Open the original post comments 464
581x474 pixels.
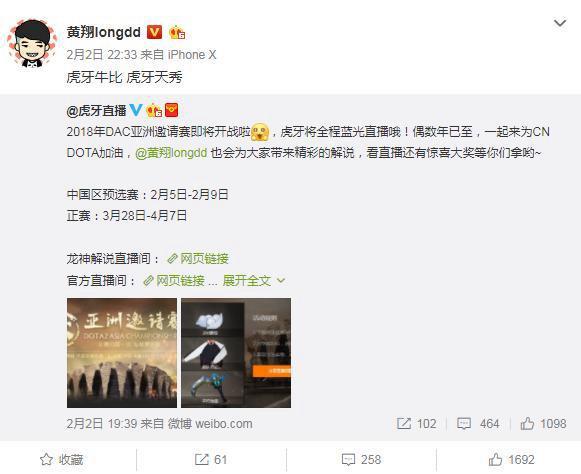point(478,424)
